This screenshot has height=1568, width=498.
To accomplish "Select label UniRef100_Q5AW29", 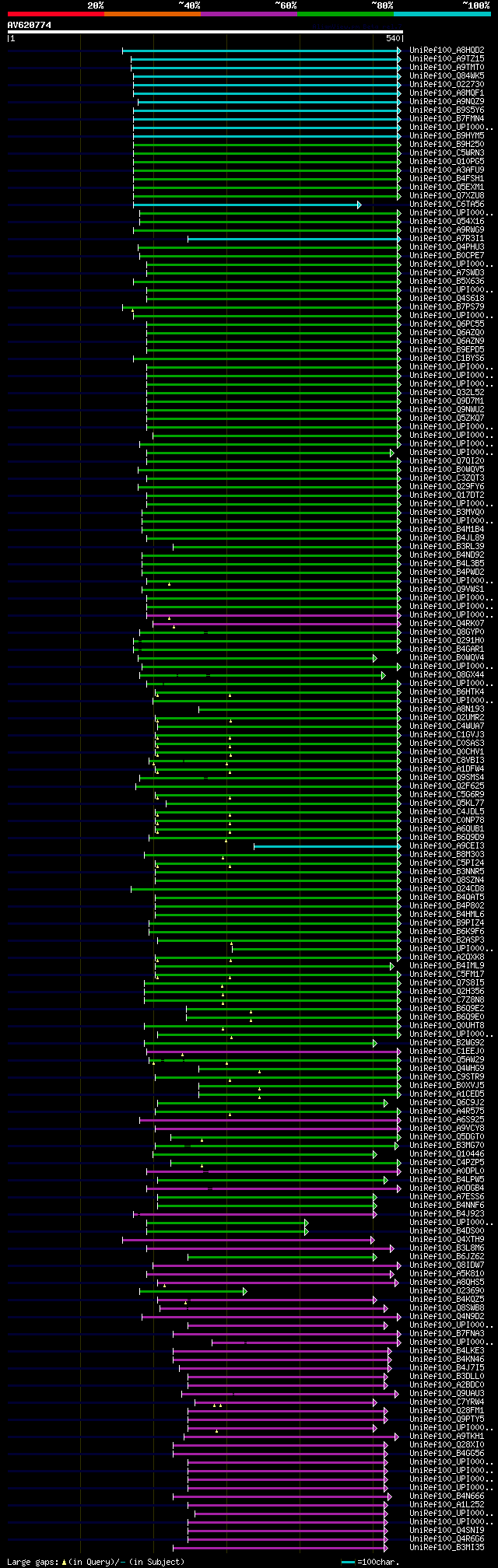I will tap(447, 1060).
